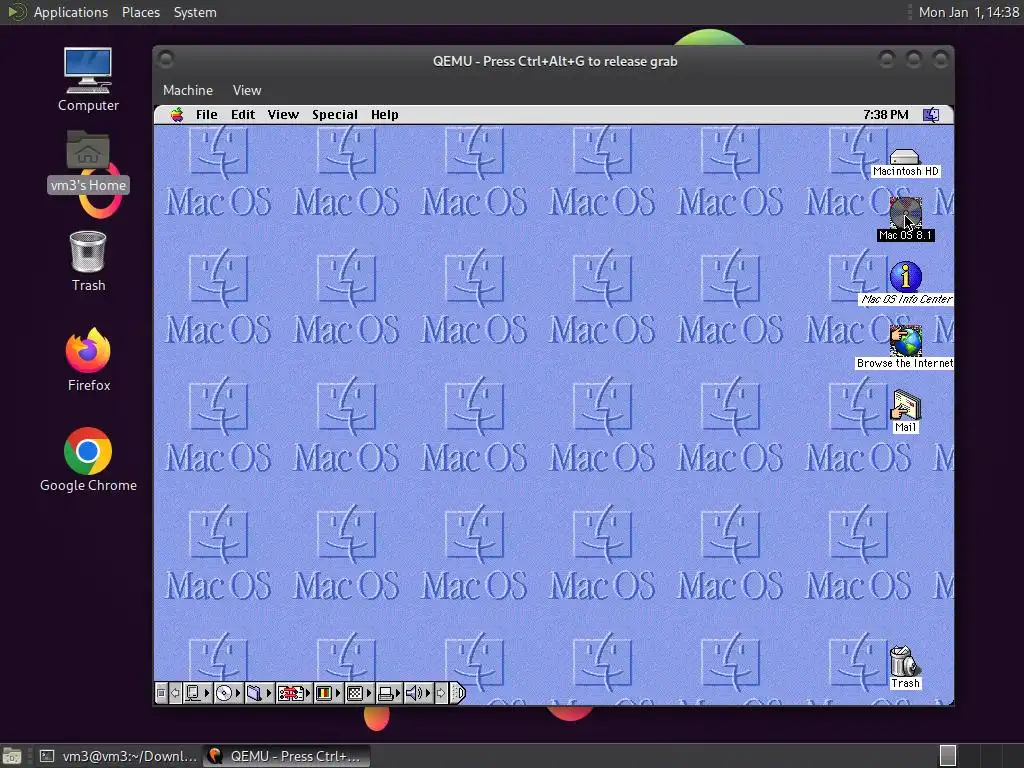The image size is (1024, 768).
Task: Open the CD Strip module
Action: (229, 693)
